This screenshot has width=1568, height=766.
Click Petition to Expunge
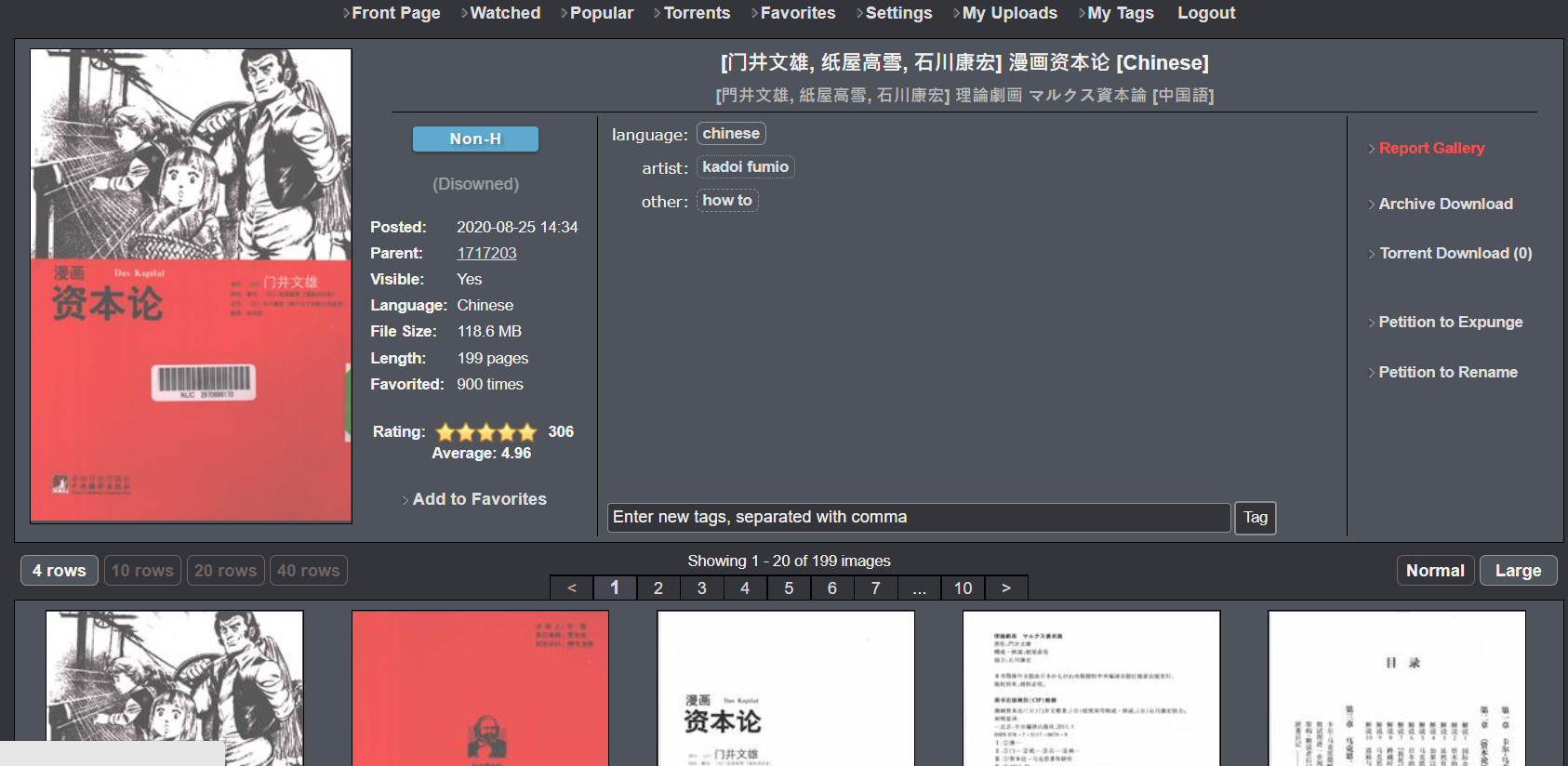[x=1450, y=322]
